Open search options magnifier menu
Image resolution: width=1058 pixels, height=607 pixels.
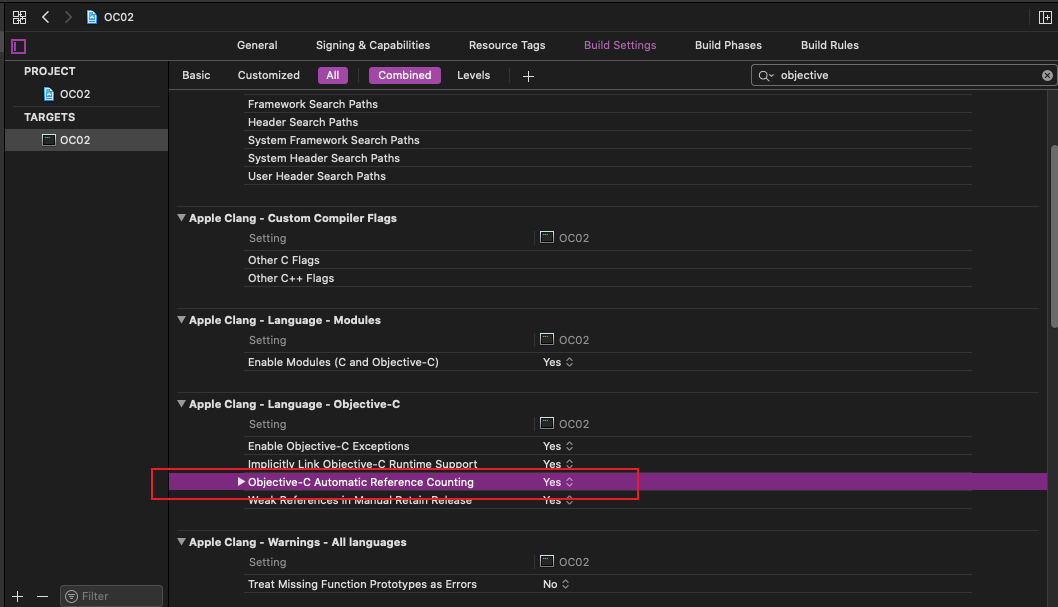click(765, 76)
